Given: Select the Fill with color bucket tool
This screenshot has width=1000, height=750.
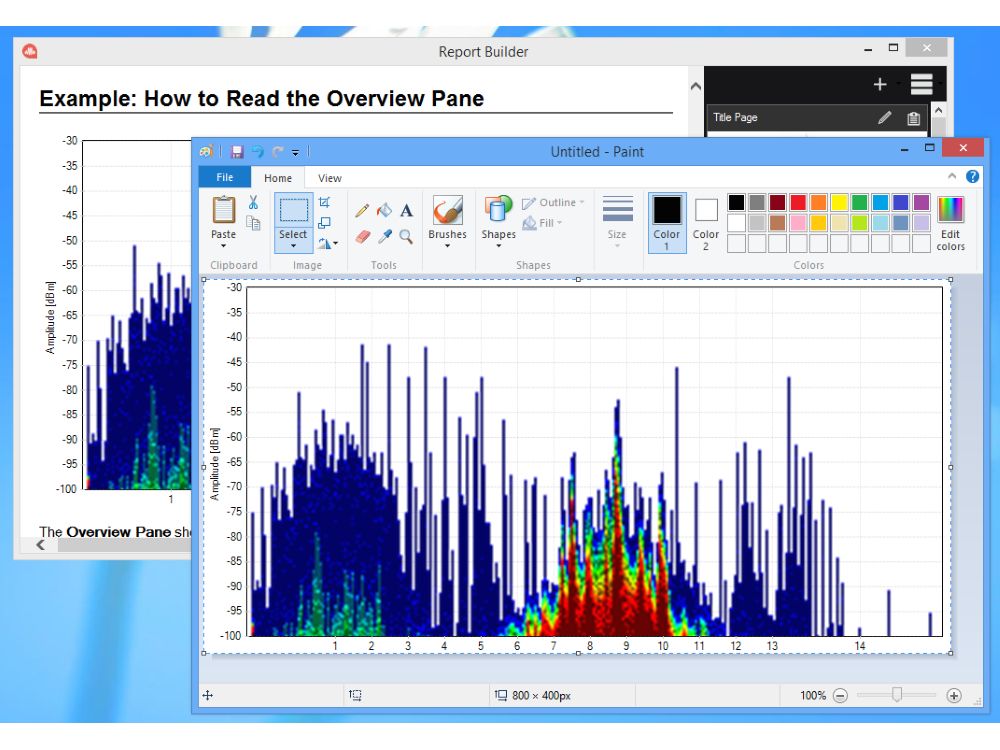Looking at the screenshot, I should click(x=384, y=210).
